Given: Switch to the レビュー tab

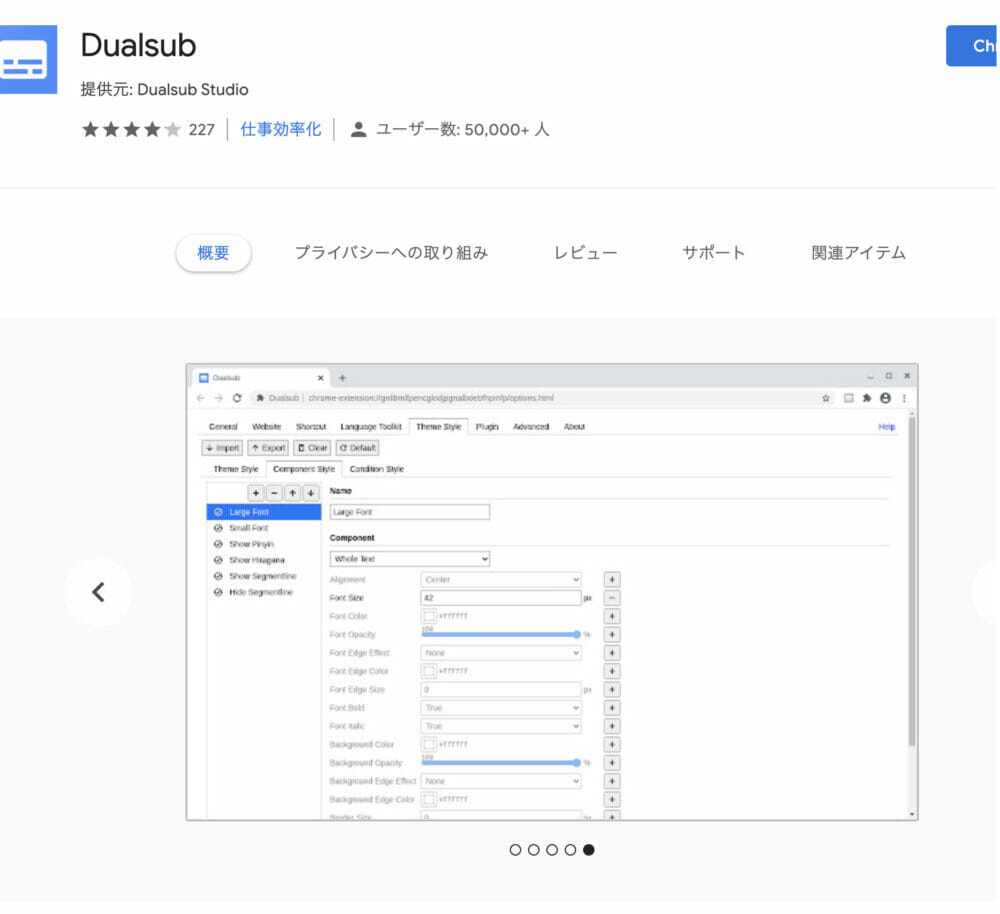Looking at the screenshot, I should (585, 253).
